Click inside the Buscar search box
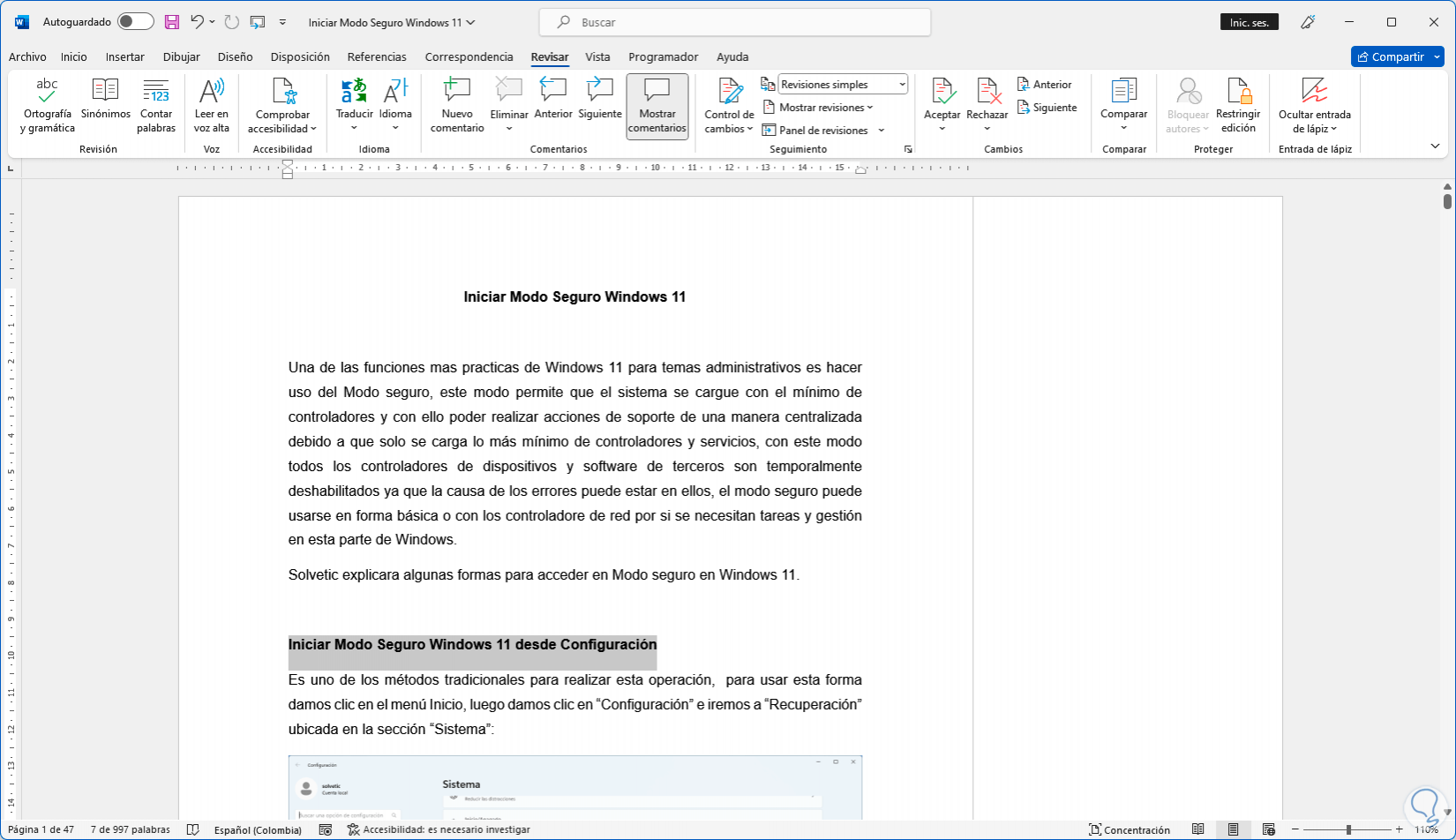This screenshot has height=840, width=1456. coord(734,22)
